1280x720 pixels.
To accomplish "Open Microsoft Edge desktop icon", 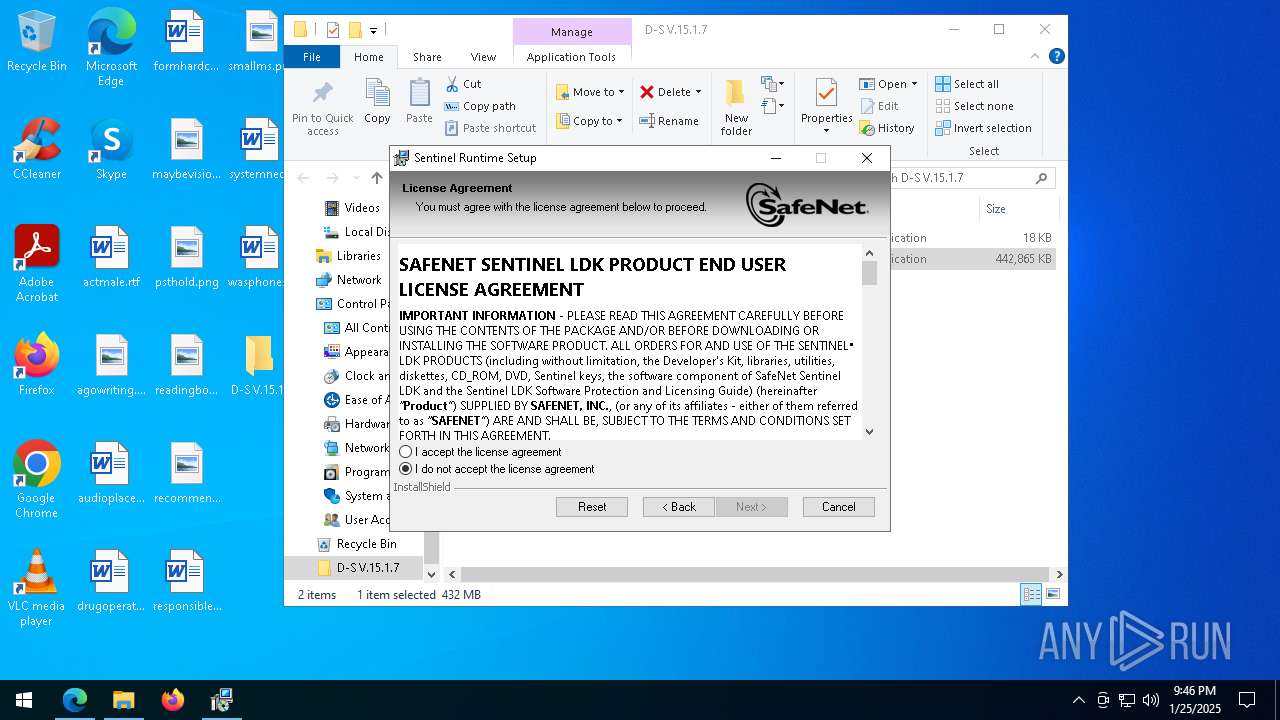I will (x=111, y=48).
